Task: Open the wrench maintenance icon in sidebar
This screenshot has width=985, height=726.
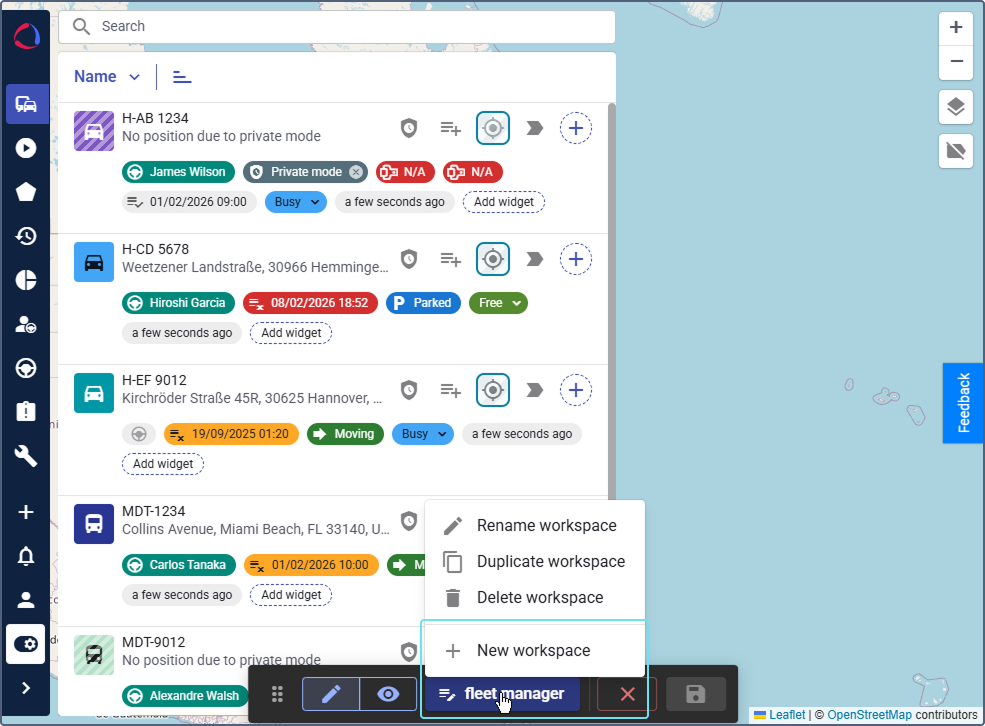Action: [26, 456]
